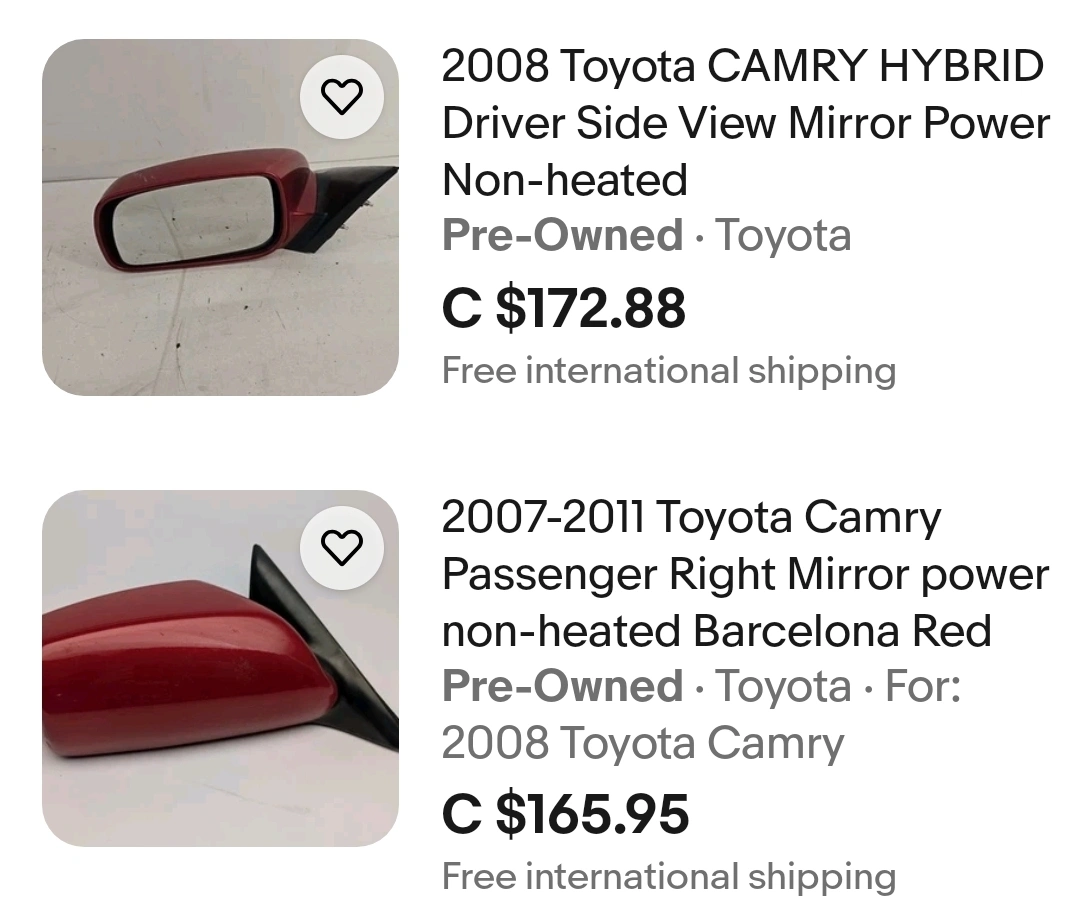
Task: Click the "Pre-Owned" label on the passenger mirror listing
Action: pos(562,687)
